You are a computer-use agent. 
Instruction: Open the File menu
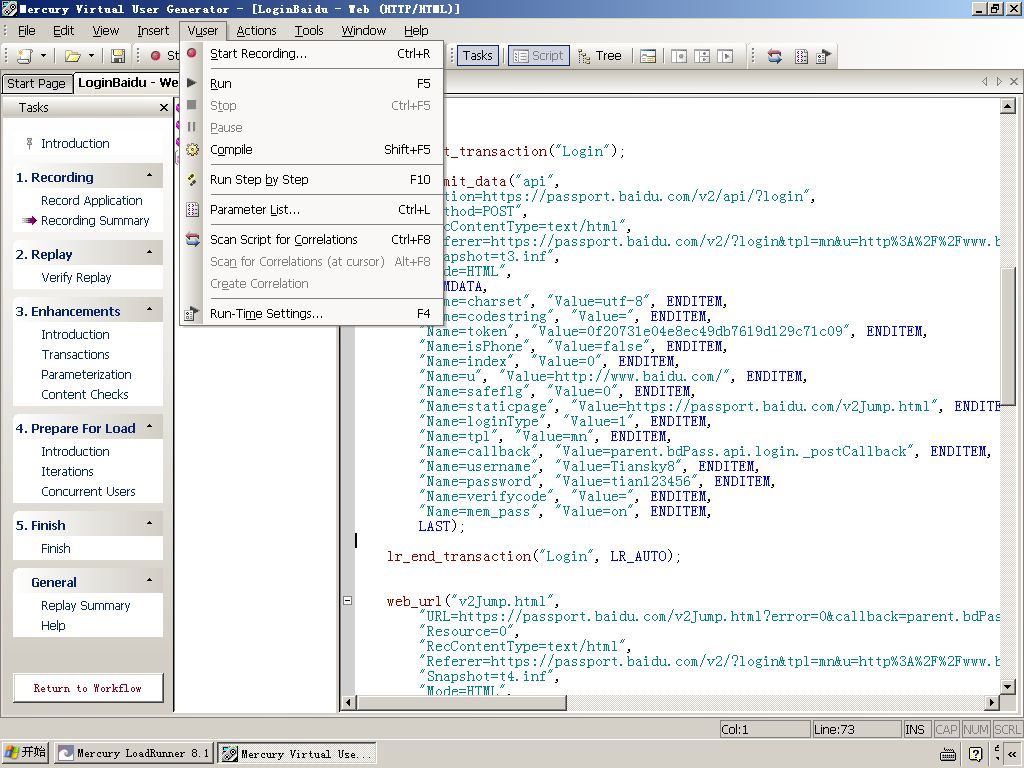[x=27, y=31]
